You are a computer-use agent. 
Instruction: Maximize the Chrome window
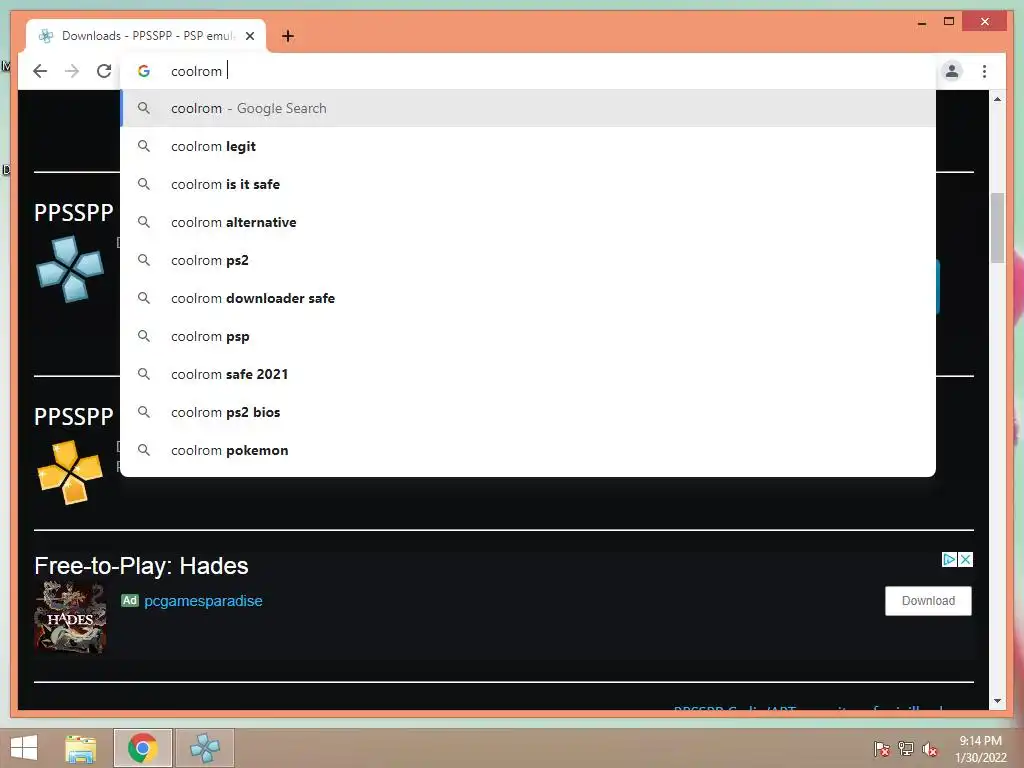949,22
